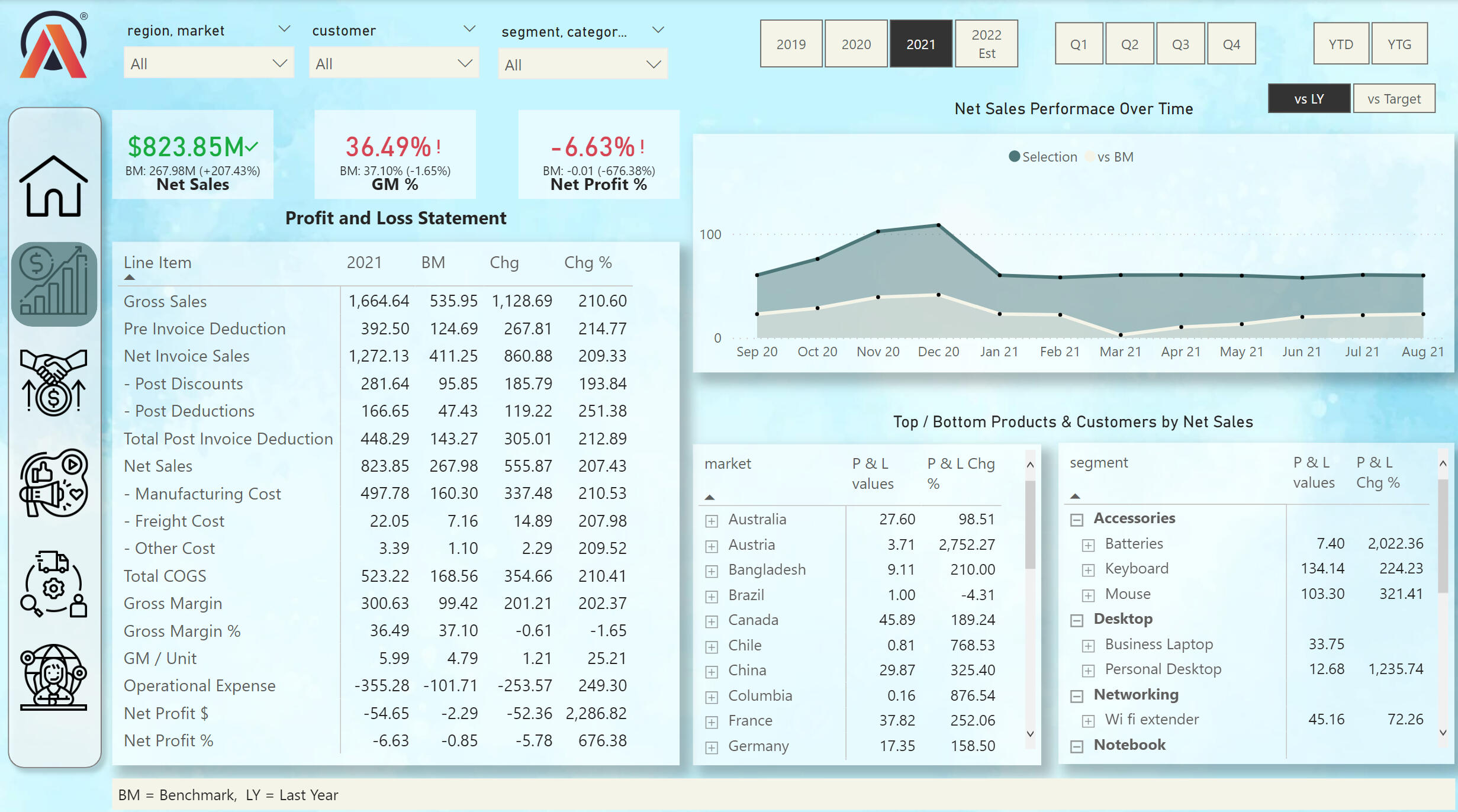Toggle the YTD period filter
The image size is (1458, 812).
pos(1340,44)
